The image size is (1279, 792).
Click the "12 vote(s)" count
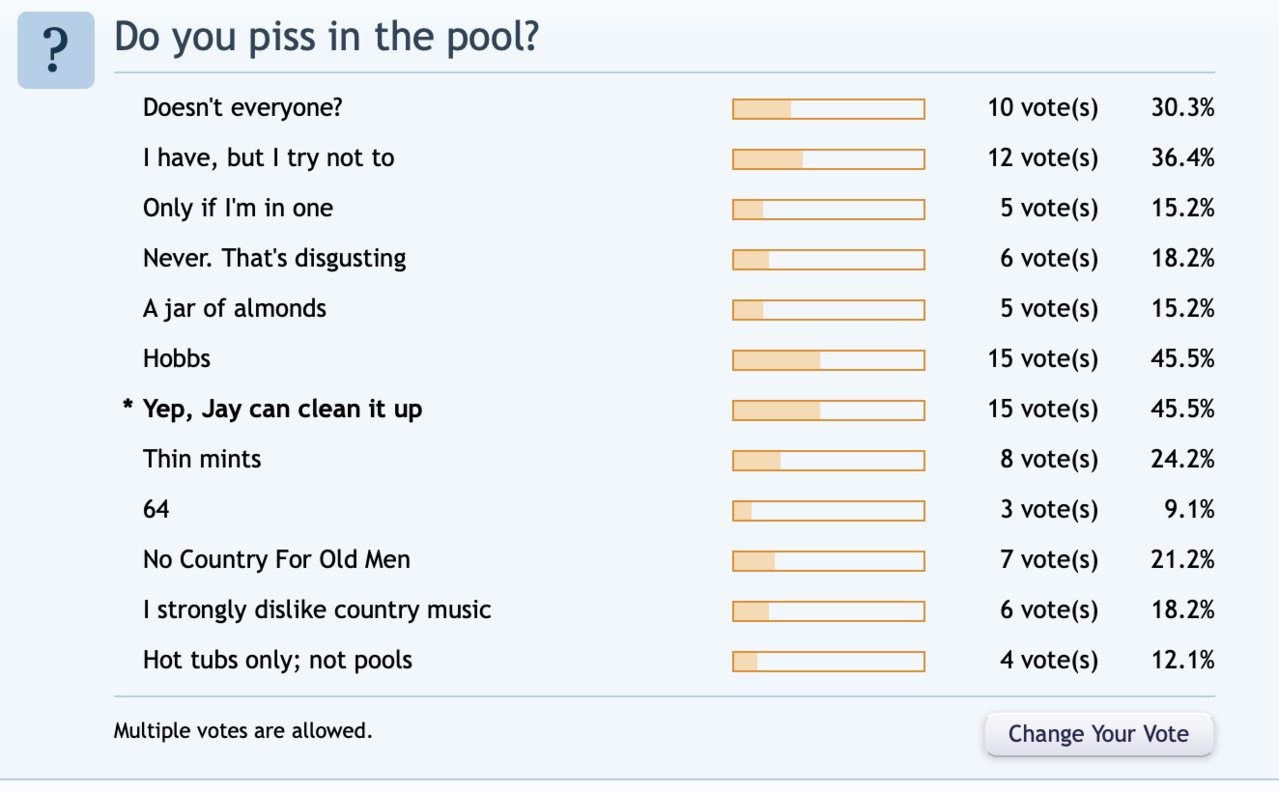coord(1043,158)
